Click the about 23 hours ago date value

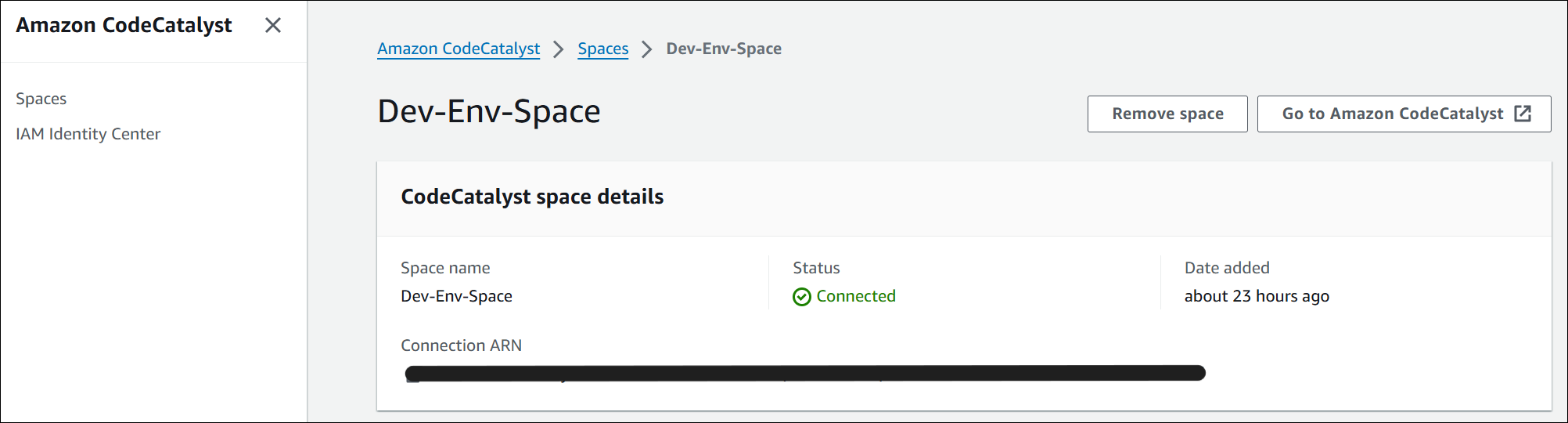click(1257, 296)
